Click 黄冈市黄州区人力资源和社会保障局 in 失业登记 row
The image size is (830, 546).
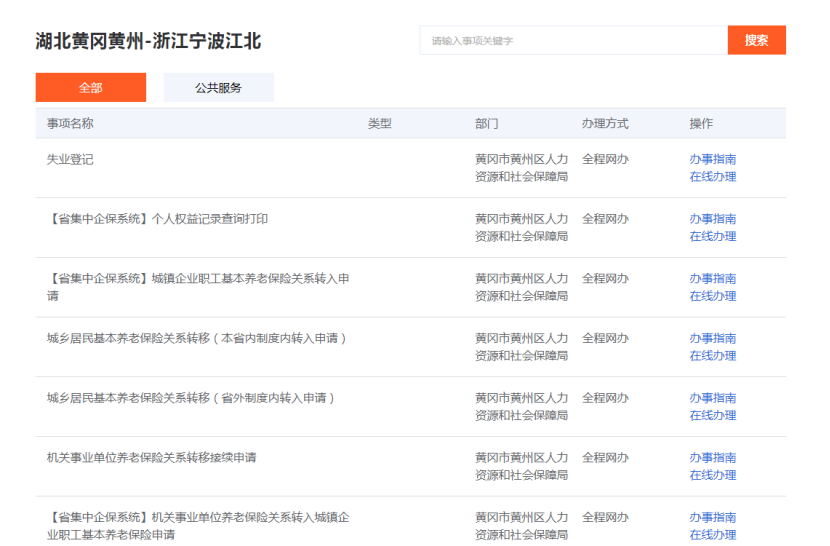point(521,168)
